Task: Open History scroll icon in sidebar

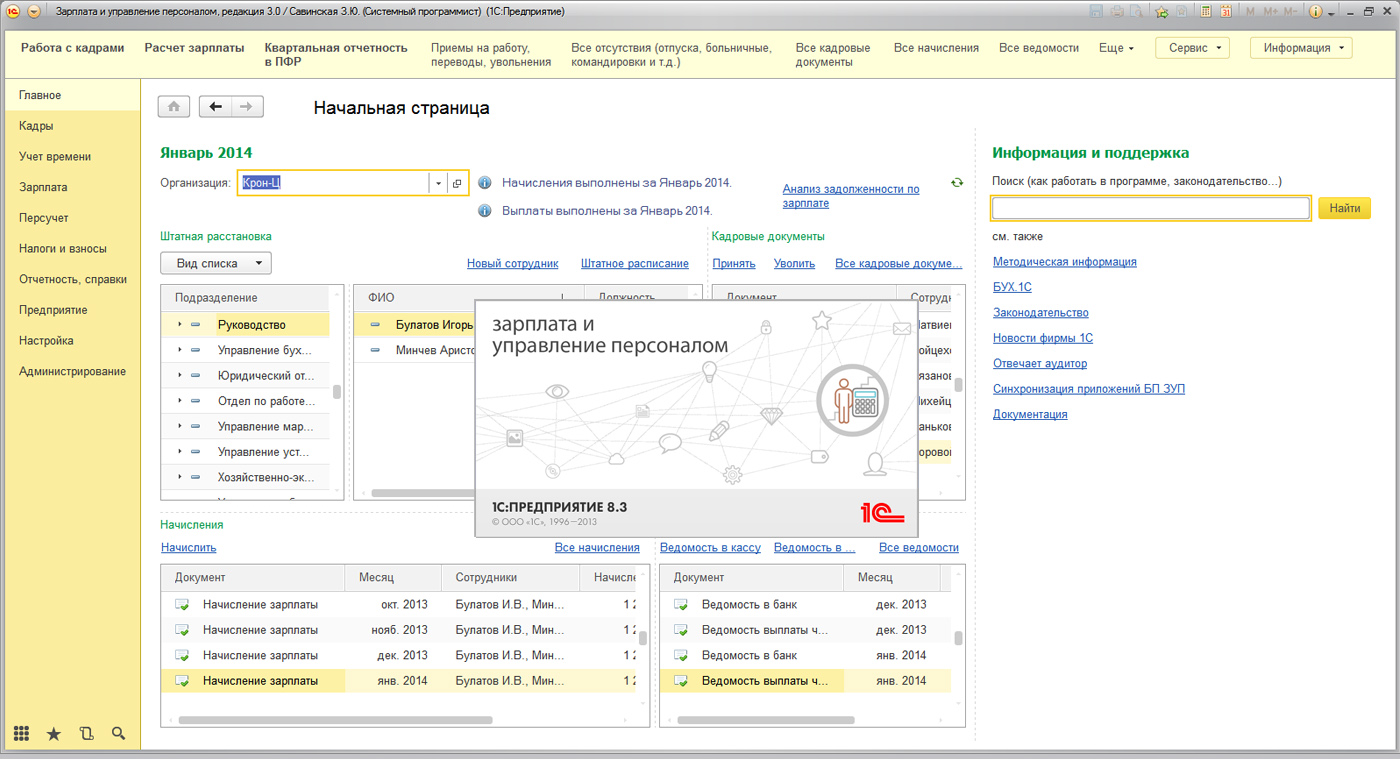Action: [x=86, y=733]
